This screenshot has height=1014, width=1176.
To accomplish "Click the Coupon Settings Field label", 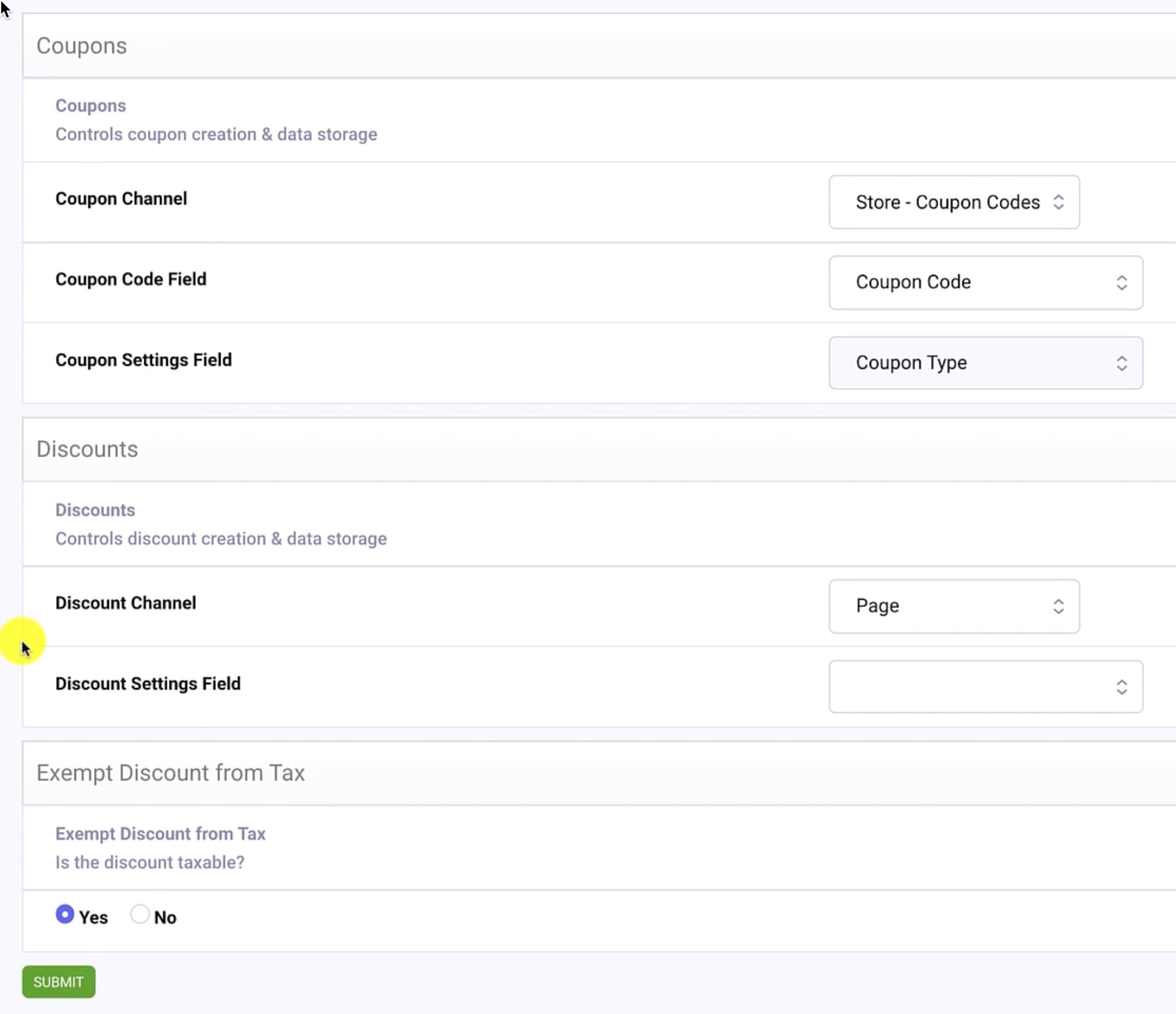I will tap(143, 360).
